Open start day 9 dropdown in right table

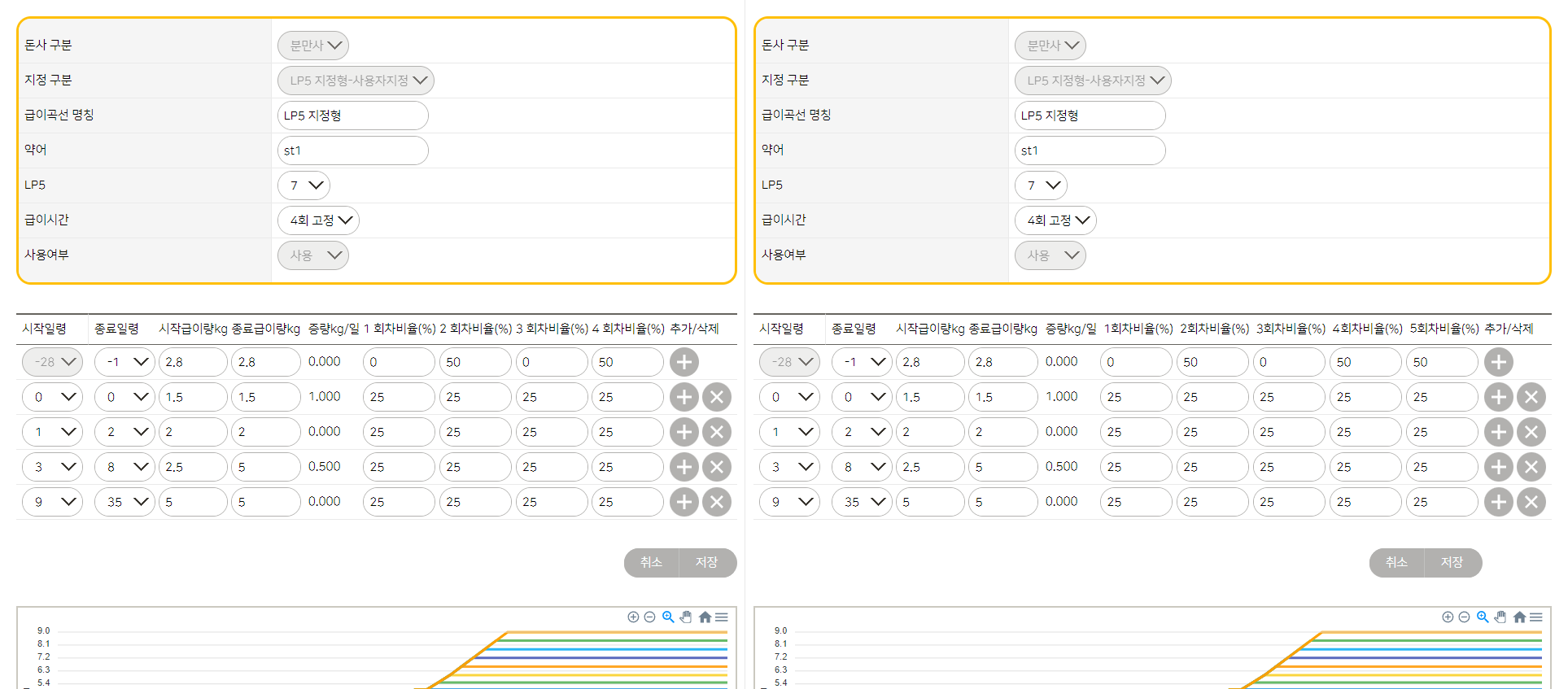tap(789, 502)
